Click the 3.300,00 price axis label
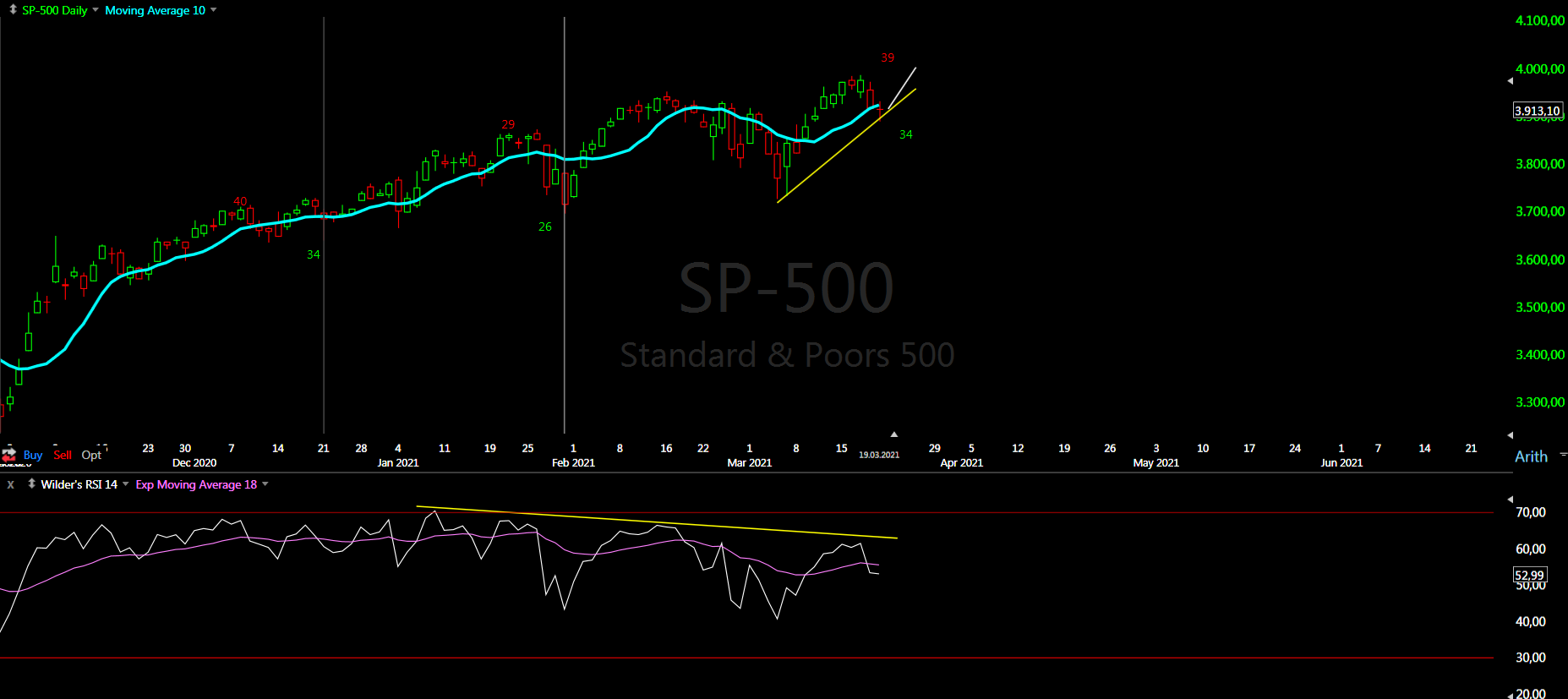1568x699 pixels. click(1540, 402)
